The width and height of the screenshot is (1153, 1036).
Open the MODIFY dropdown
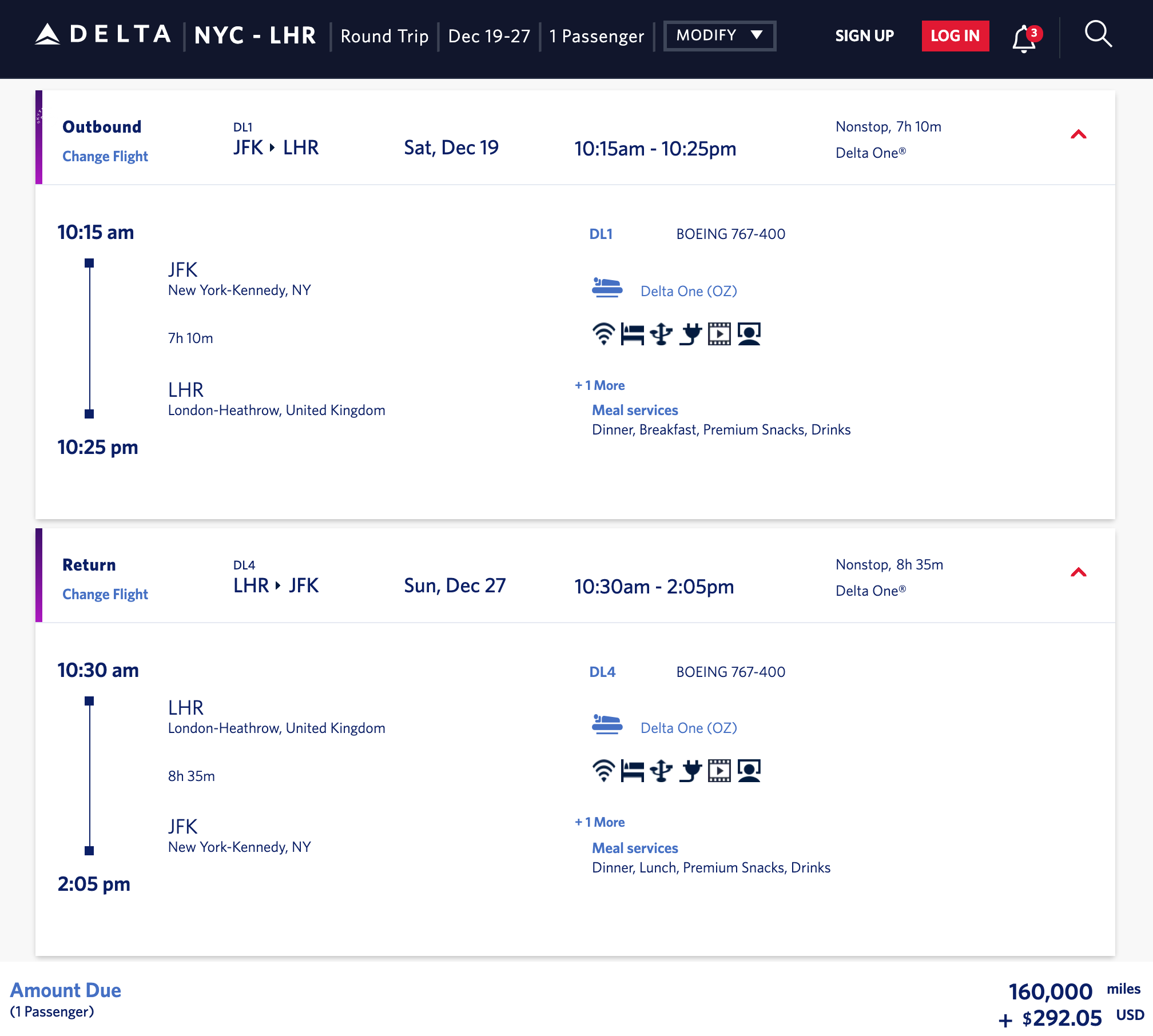tap(719, 35)
